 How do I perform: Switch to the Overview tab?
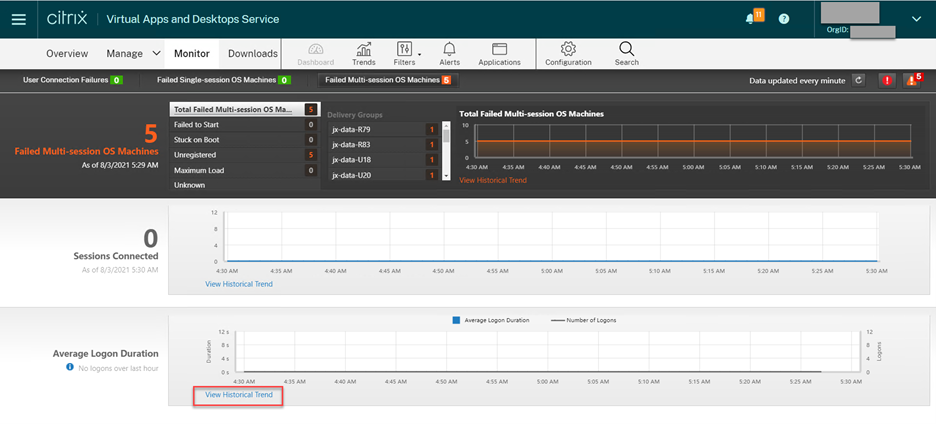coord(67,53)
